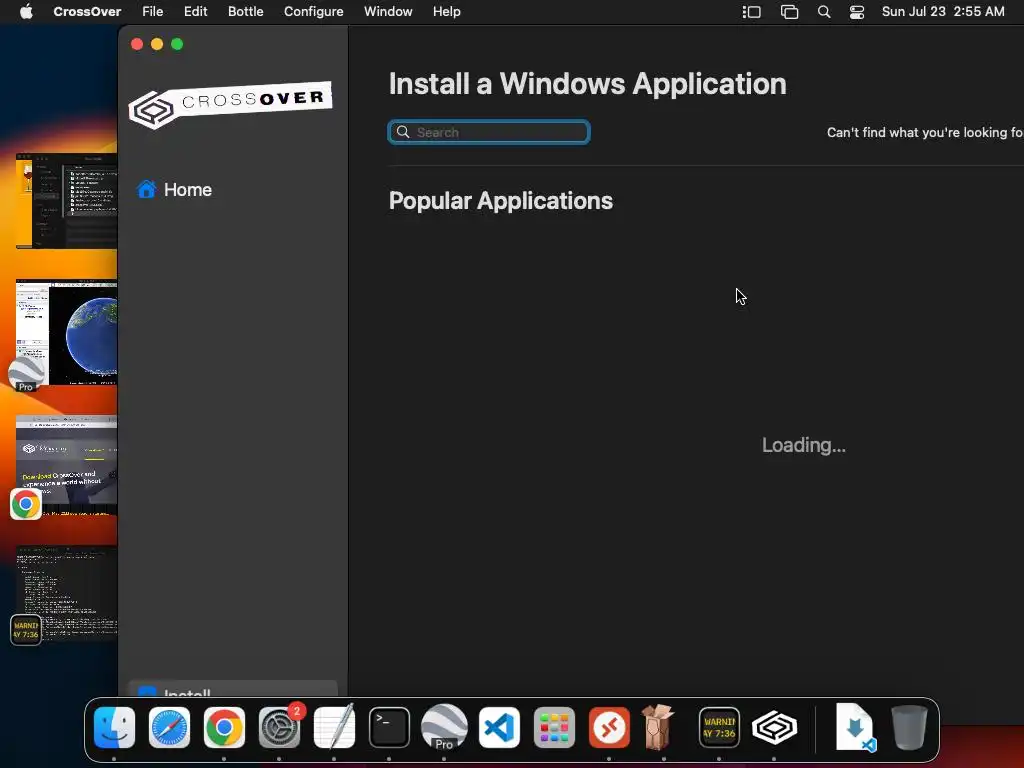The width and height of the screenshot is (1024, 768).
Task: Open Finder from the Dock
Action: point(114,728)
